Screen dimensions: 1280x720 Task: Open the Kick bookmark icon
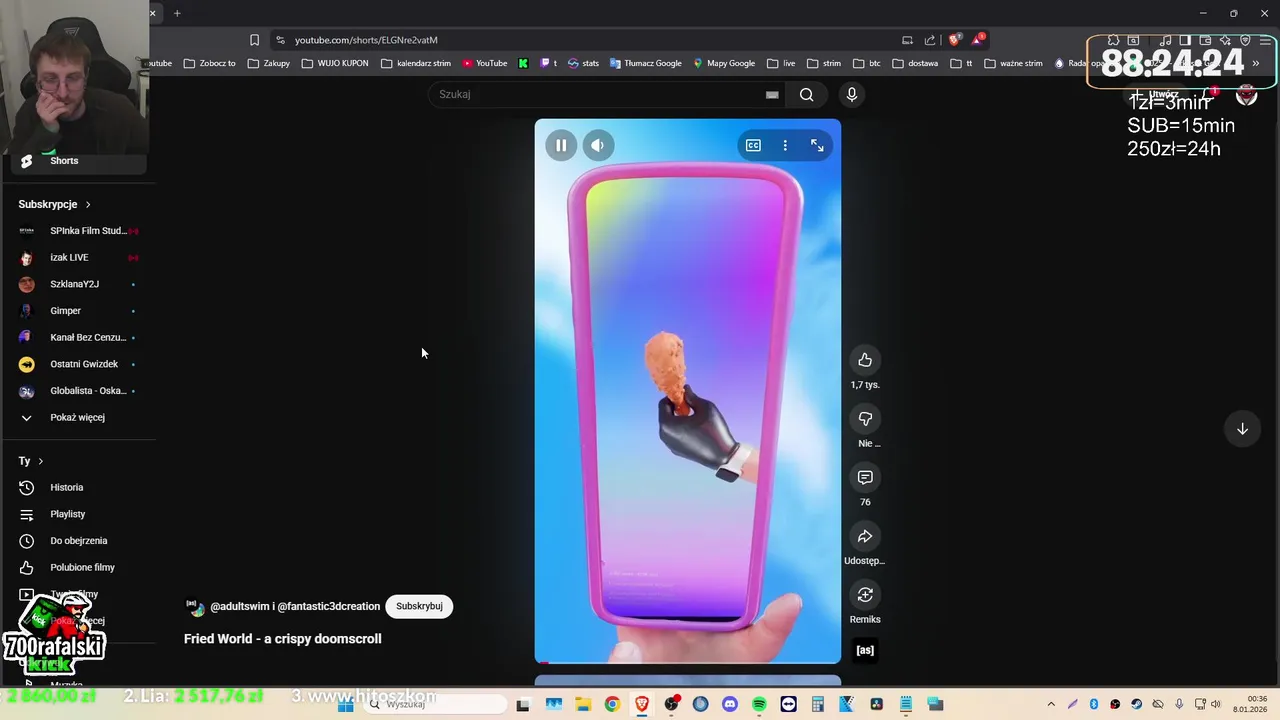tap(523, 63)
